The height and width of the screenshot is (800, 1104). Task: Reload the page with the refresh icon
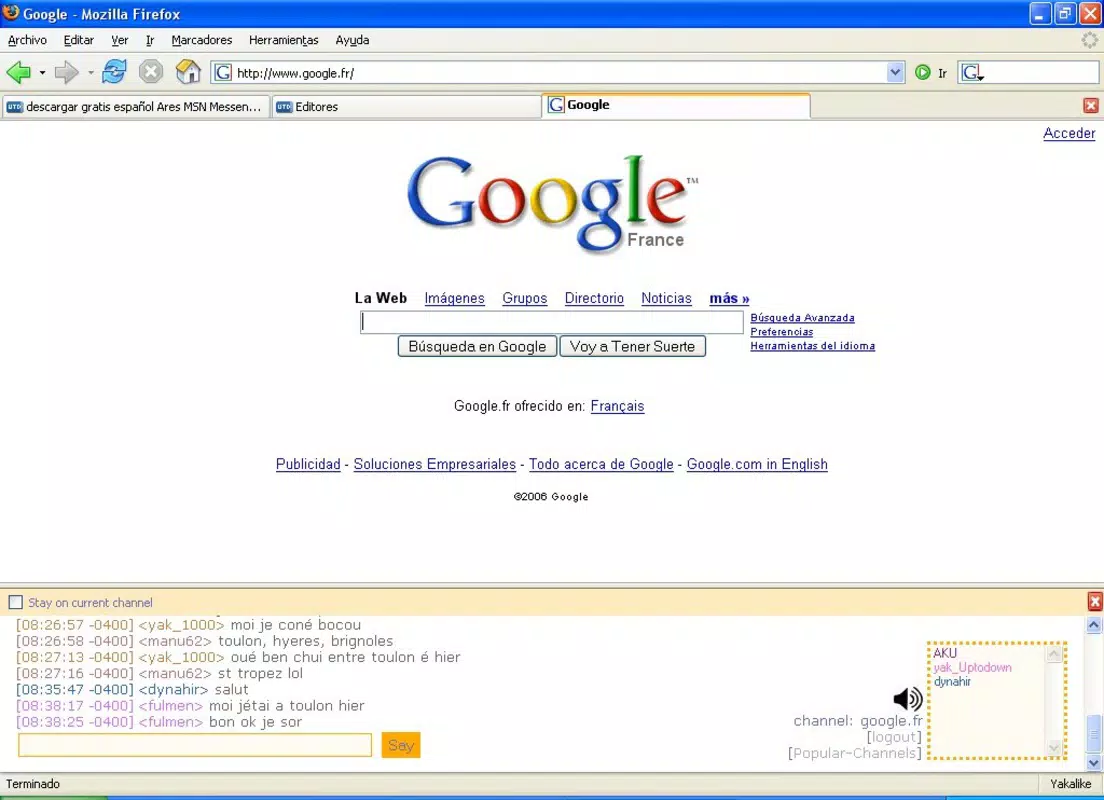[x=114, y=72]
